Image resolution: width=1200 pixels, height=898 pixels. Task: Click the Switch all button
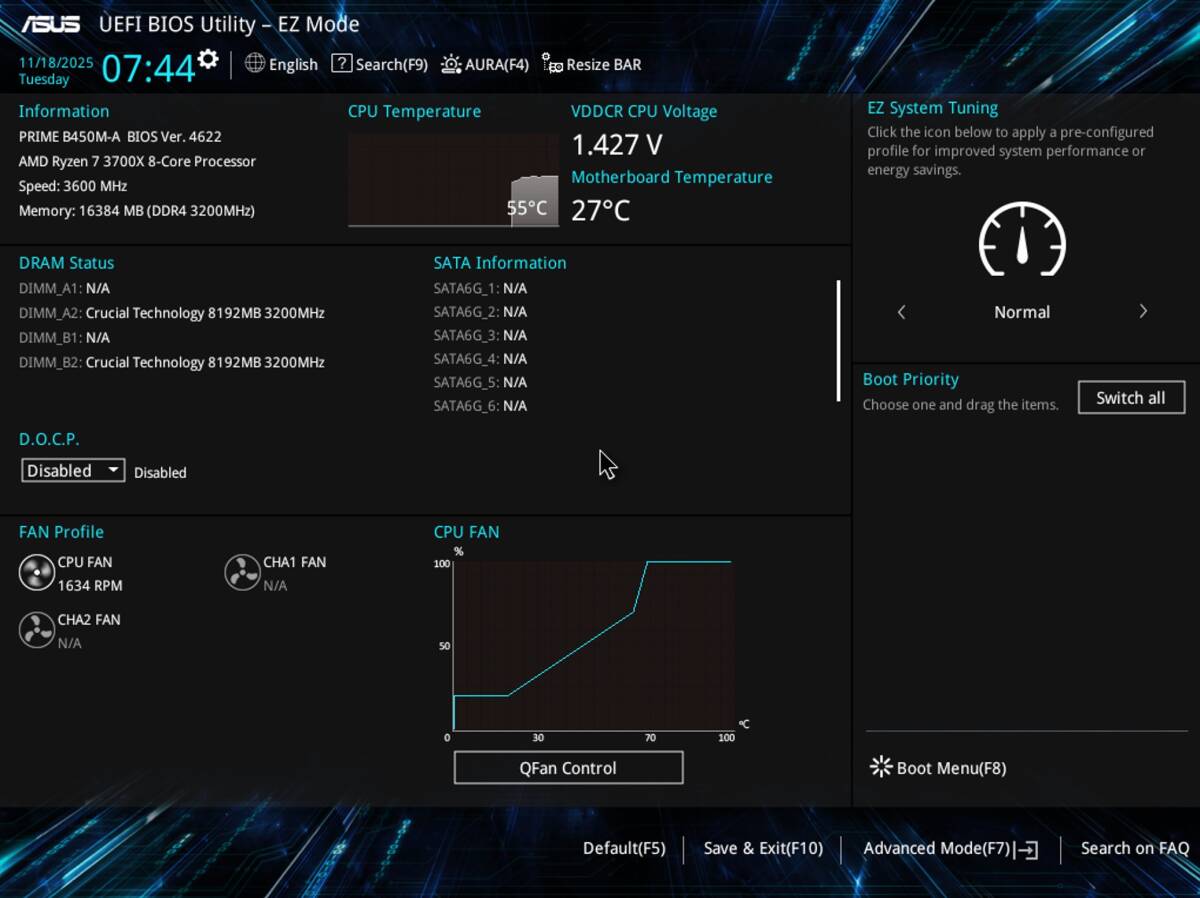pyautogui.click(x=1131, y=397)
